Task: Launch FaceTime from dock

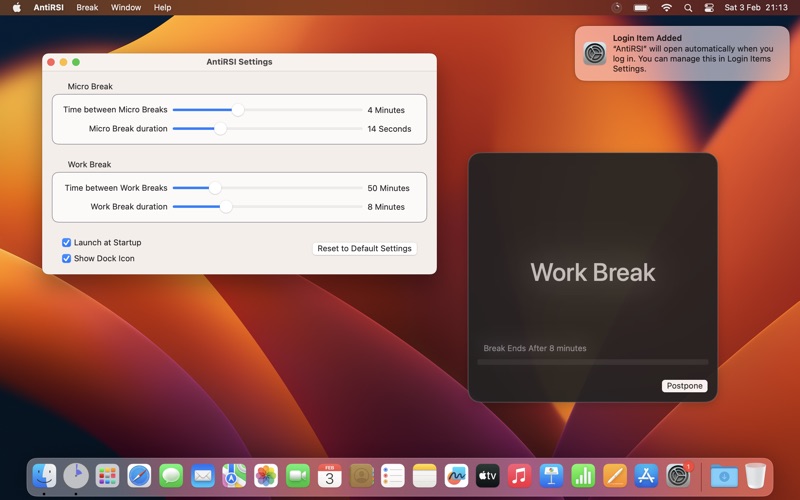Action: click(x=298, y=476)
